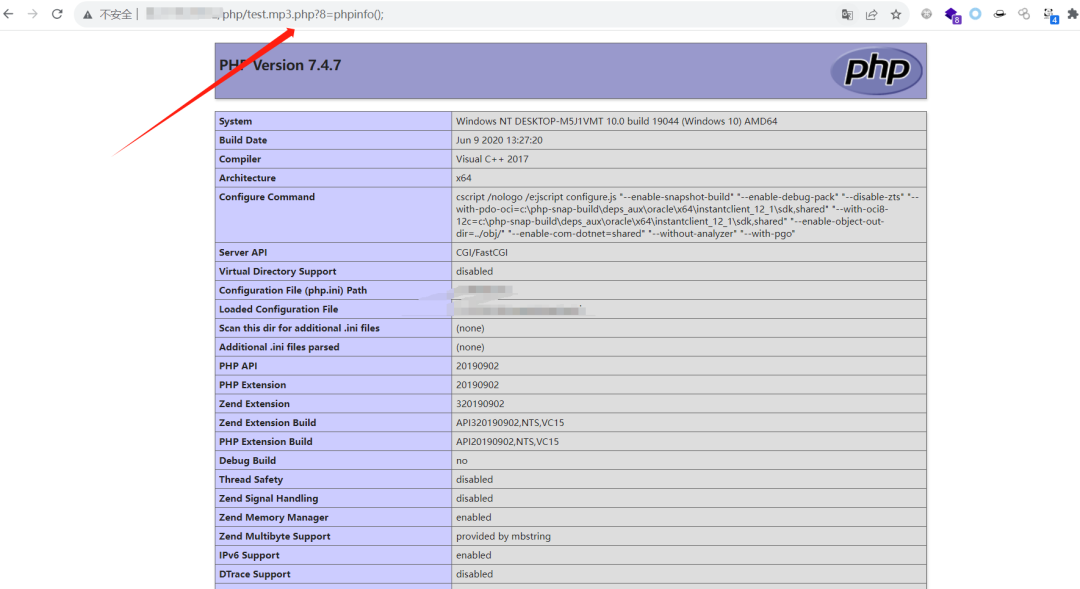1080x589 pixels.
Task: Select the IPv6 Support enabled value
Action: pyautogui.click(x=473, y=555)
